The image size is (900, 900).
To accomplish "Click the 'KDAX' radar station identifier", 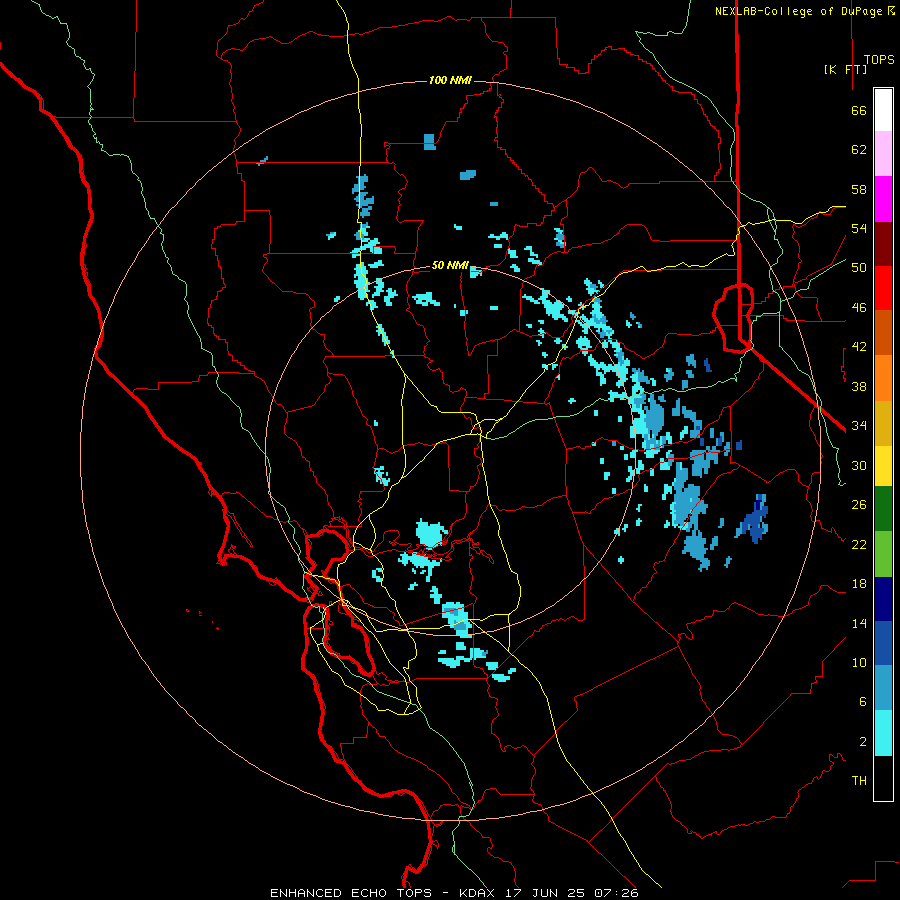I will click(479, 893).
